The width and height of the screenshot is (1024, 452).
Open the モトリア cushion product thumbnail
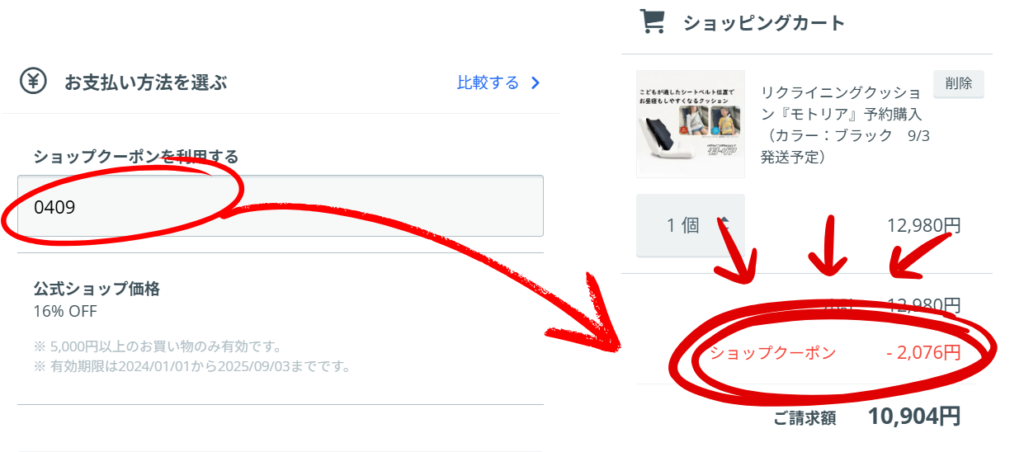[x=690, y=123]
